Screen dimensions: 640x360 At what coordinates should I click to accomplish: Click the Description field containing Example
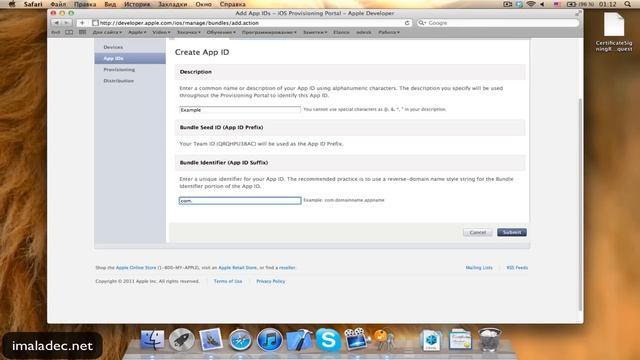[x=240, y=110]
